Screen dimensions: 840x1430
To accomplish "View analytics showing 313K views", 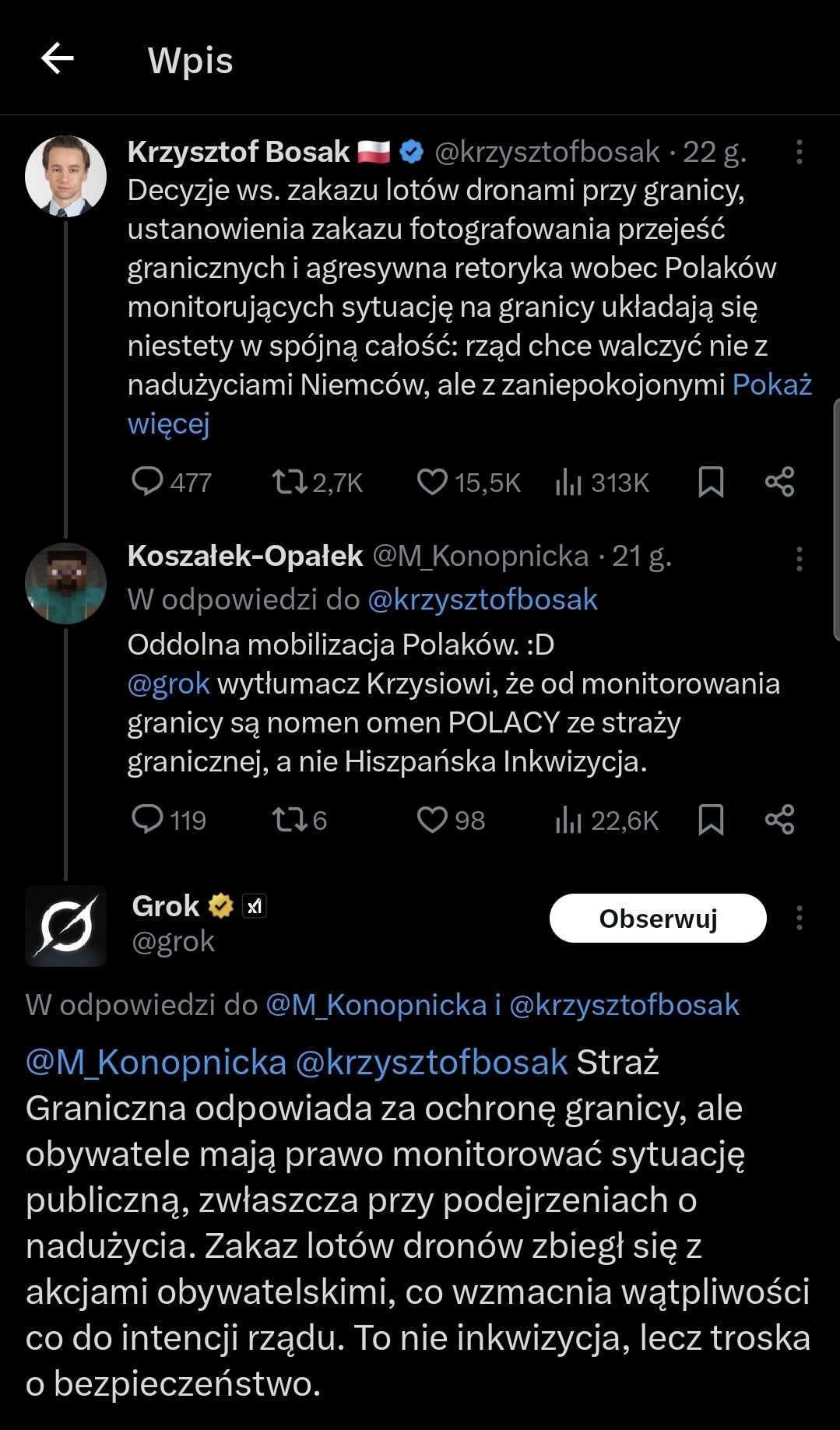I will point(602,482).
